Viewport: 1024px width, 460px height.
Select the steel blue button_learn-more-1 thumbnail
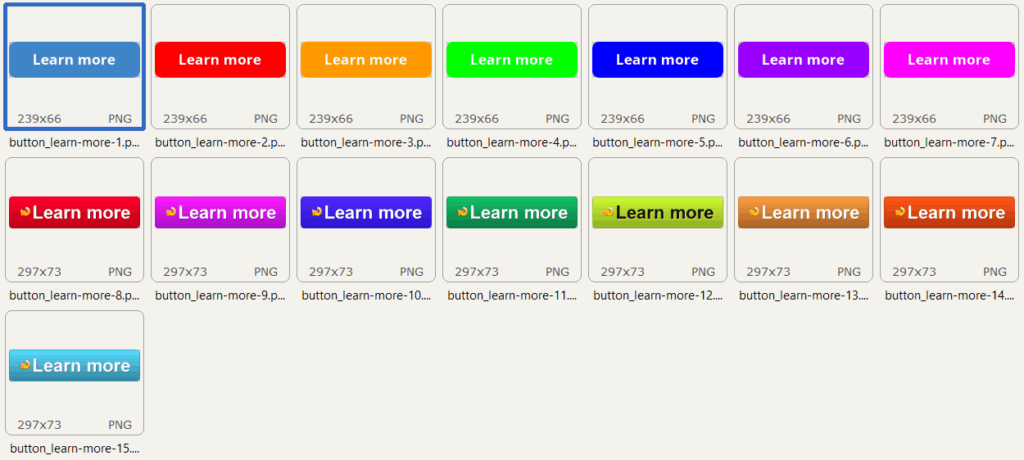[x=74, y=60]
